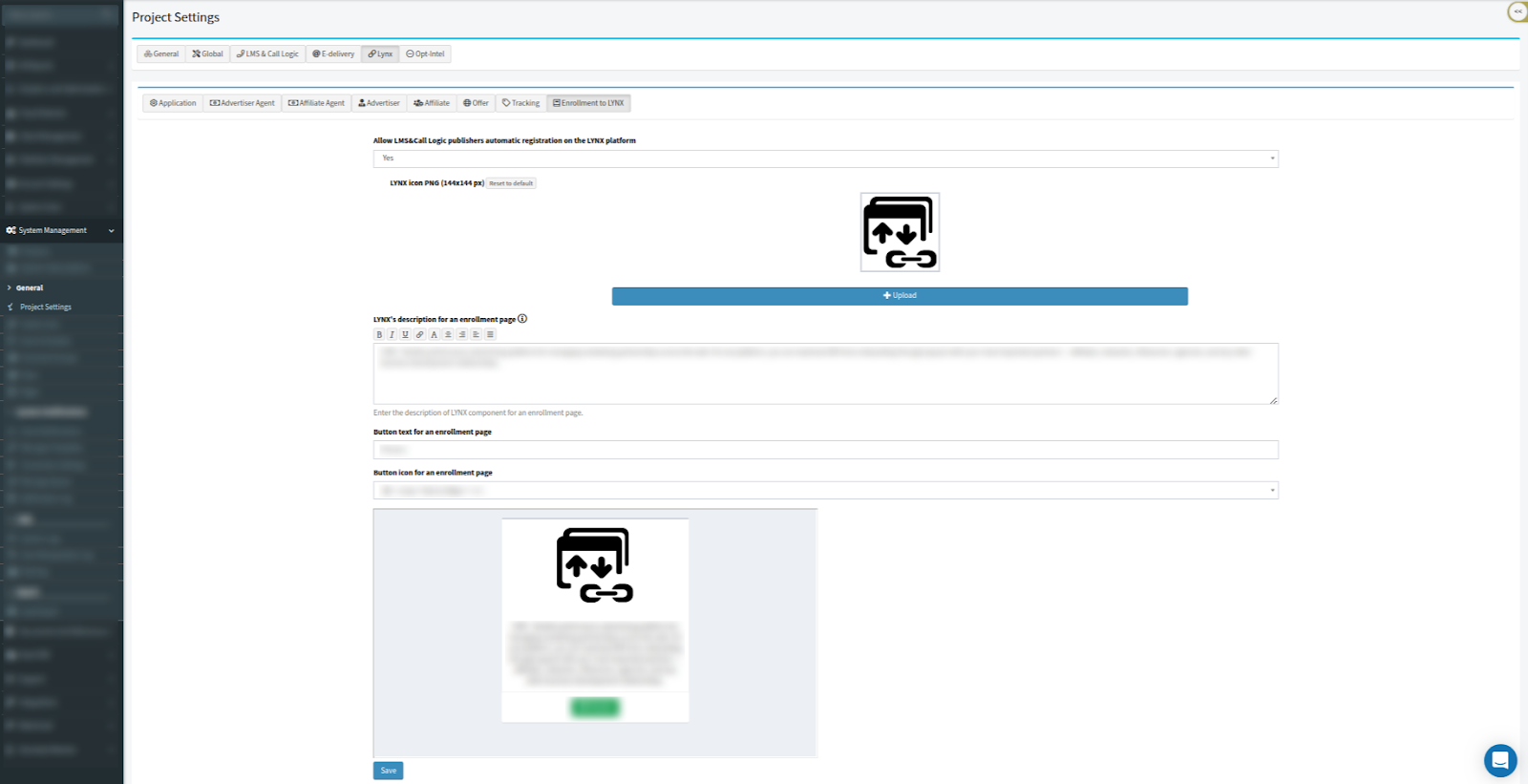
Task: Open the Button icon for enrollment dropdown
Action: click(x=825, y=491)
